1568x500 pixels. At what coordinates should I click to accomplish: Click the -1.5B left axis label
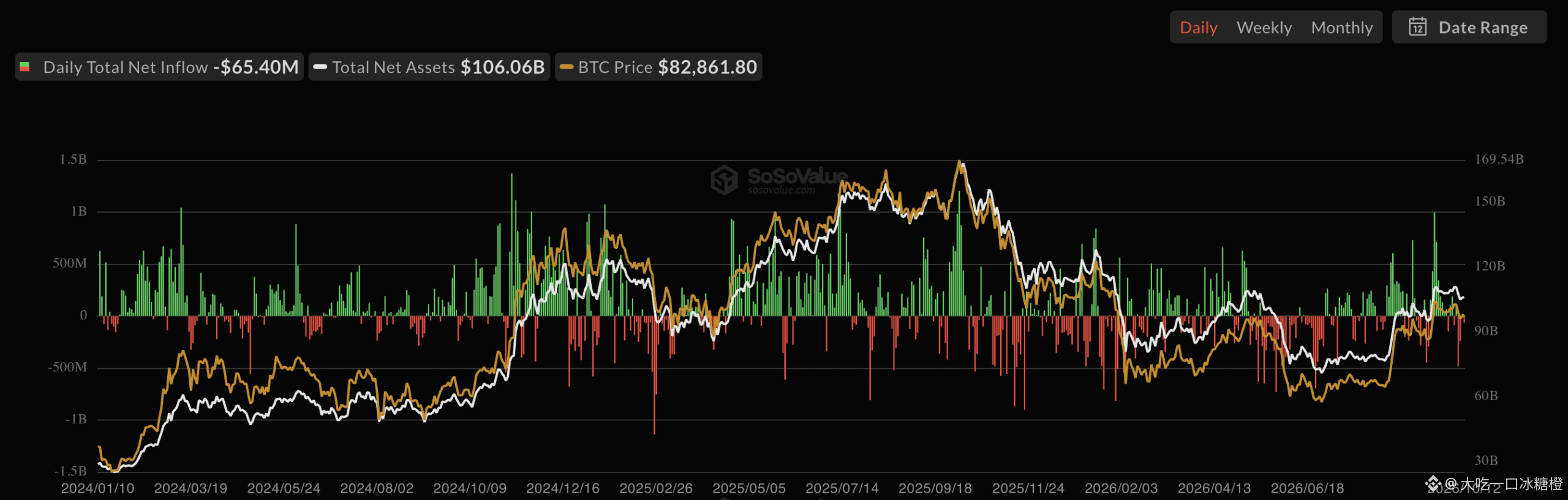[70, 471]
